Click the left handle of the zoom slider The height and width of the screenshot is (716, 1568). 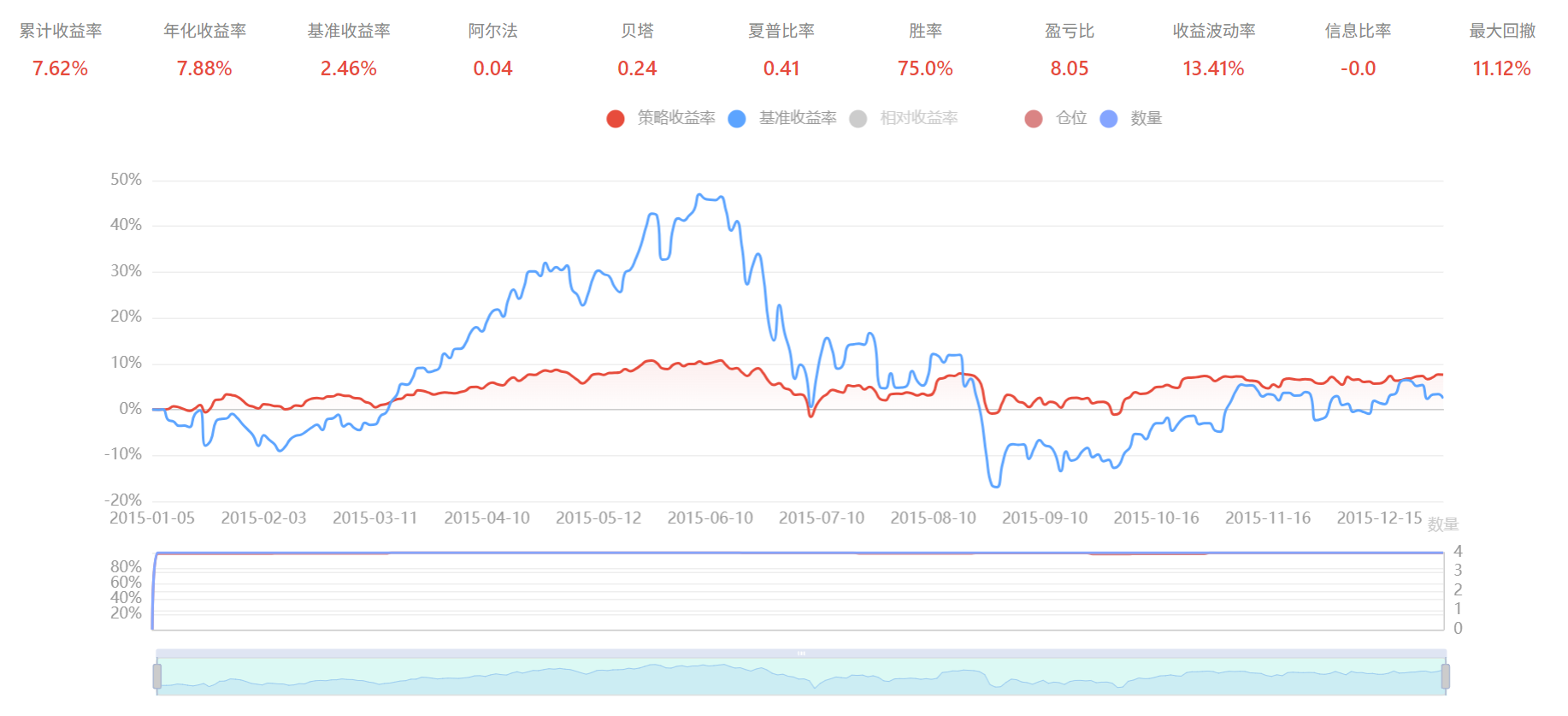pyautogui.click(x=157, y=676)
